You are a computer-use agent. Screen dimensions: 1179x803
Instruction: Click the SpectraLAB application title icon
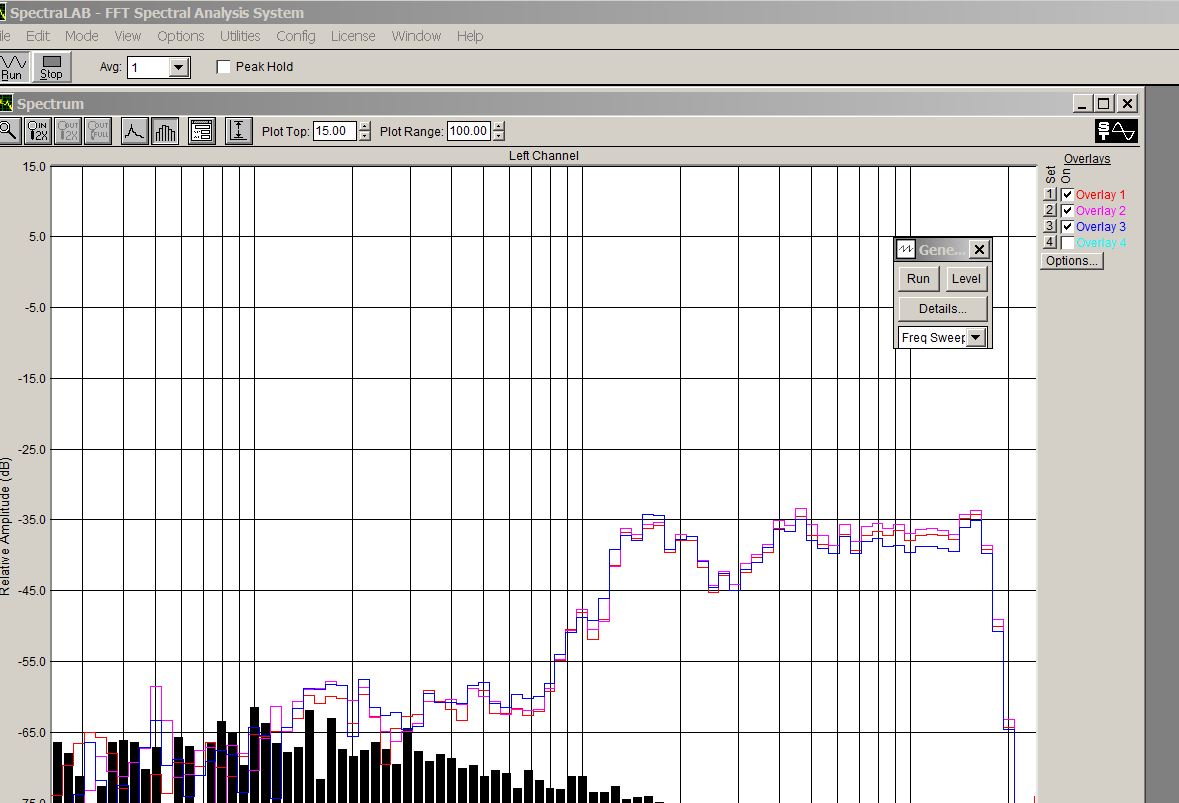pyautogui.click(x=3, y=13)
